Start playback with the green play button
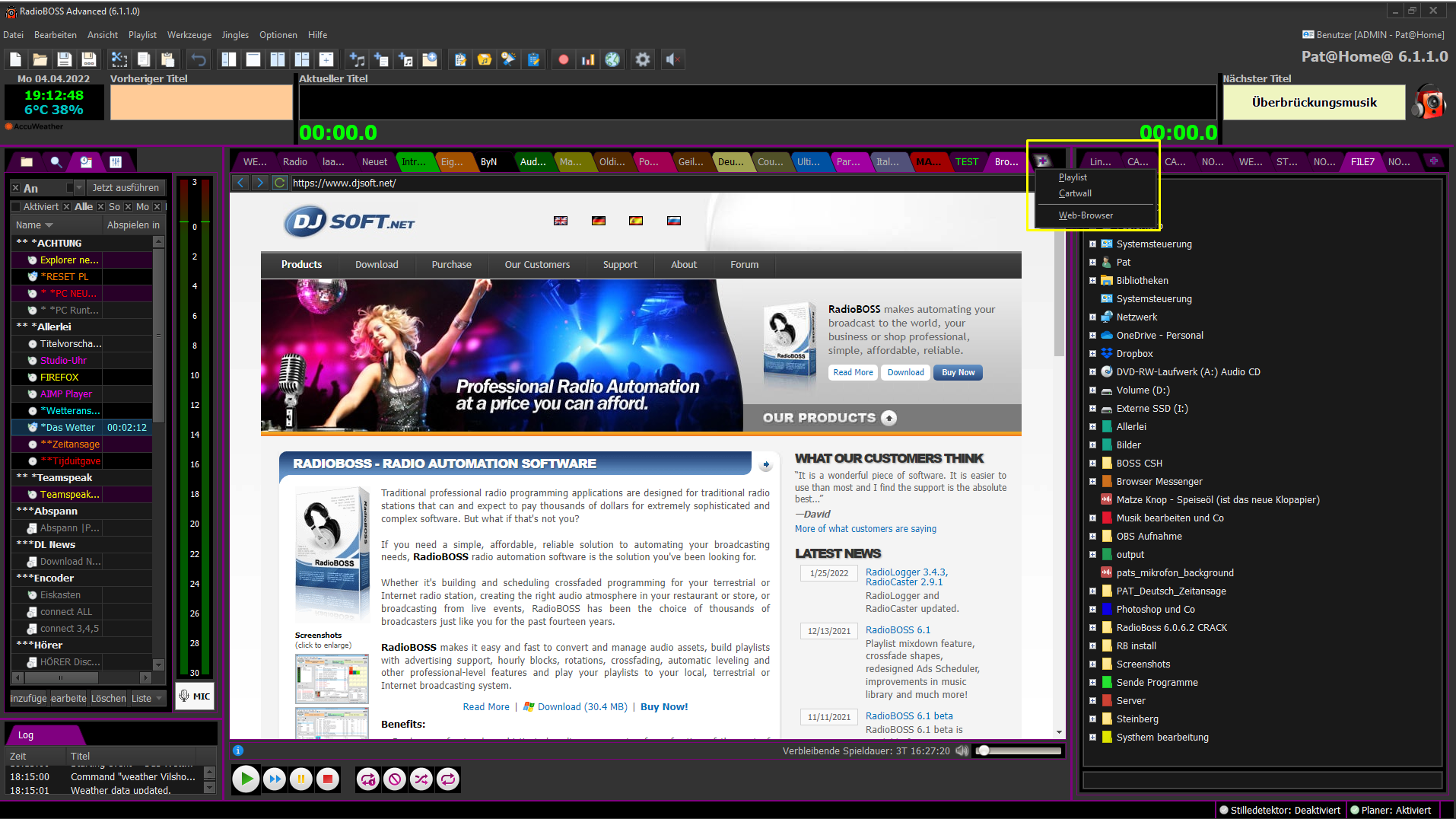The height and width of the screenshot is (819, 1456). 246,779
